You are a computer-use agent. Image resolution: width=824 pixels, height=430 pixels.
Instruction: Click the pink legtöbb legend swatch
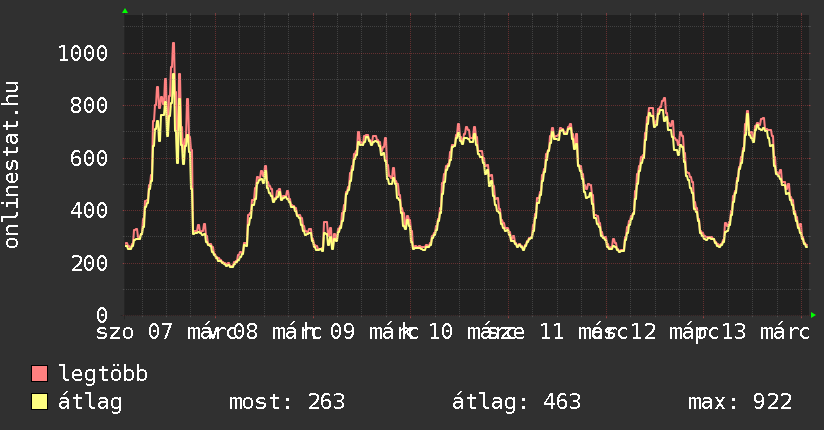coord(40,375)
